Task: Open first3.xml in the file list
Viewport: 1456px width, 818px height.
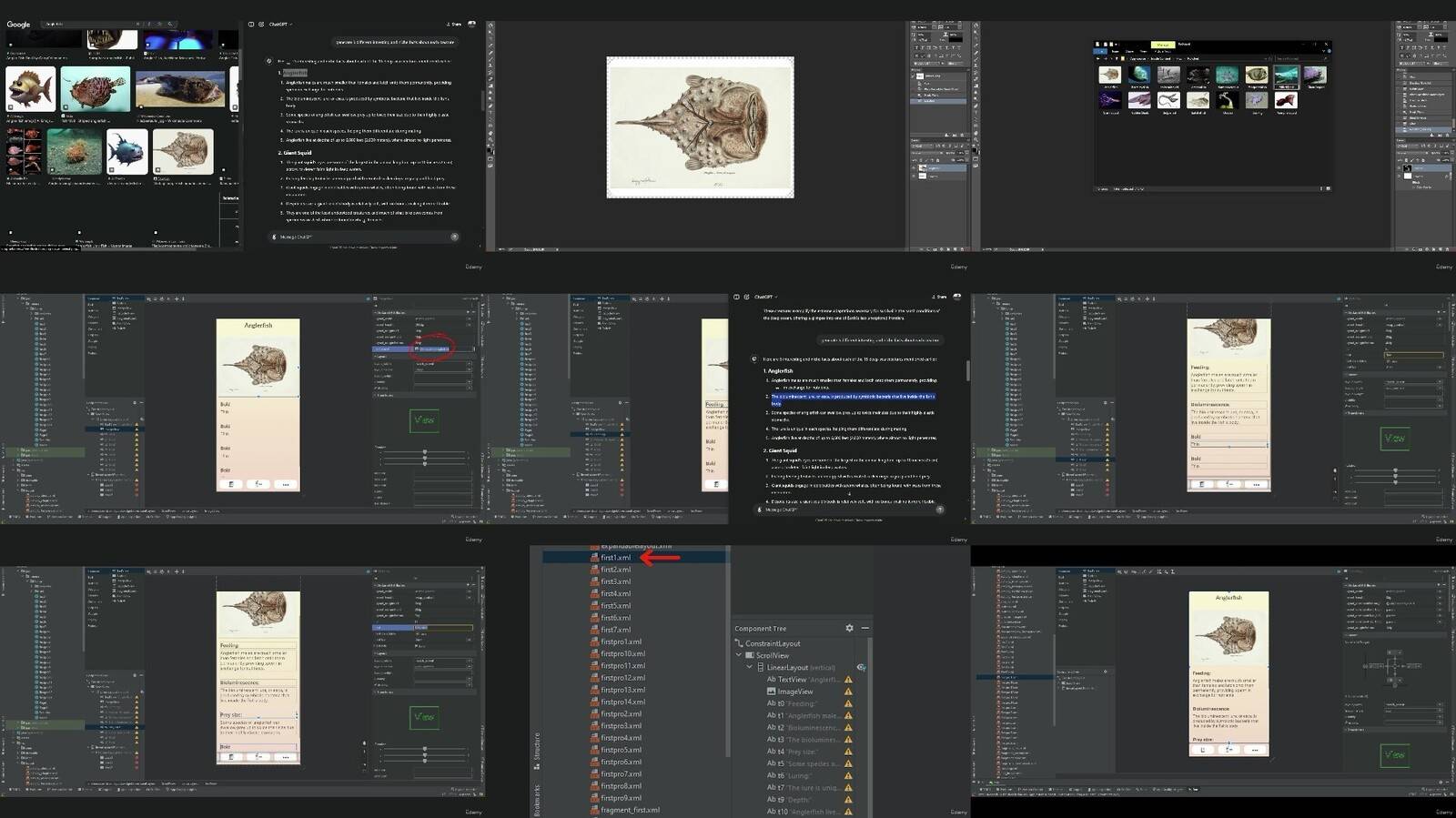Action: (615, 581)
